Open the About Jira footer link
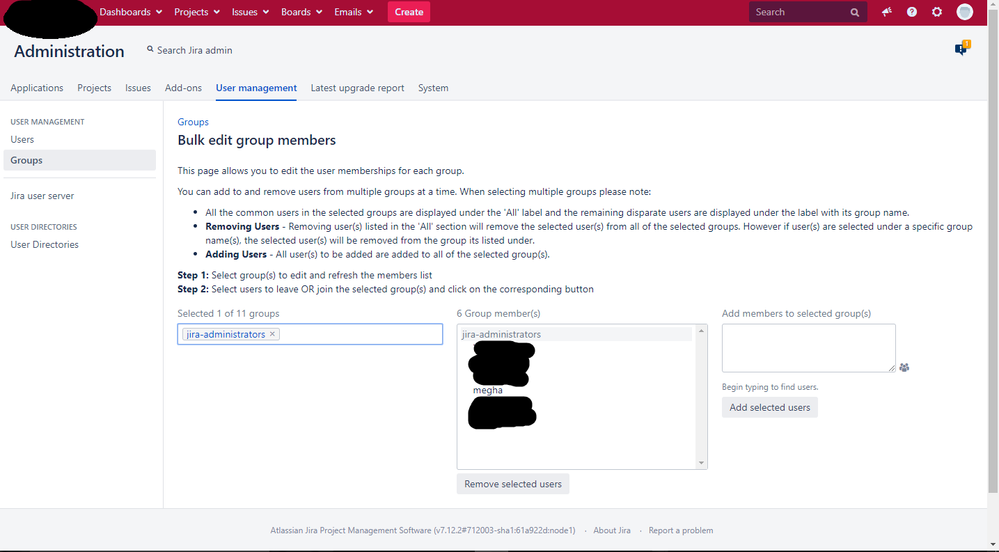Screen dimensions: 999x552 pos(612,530)
